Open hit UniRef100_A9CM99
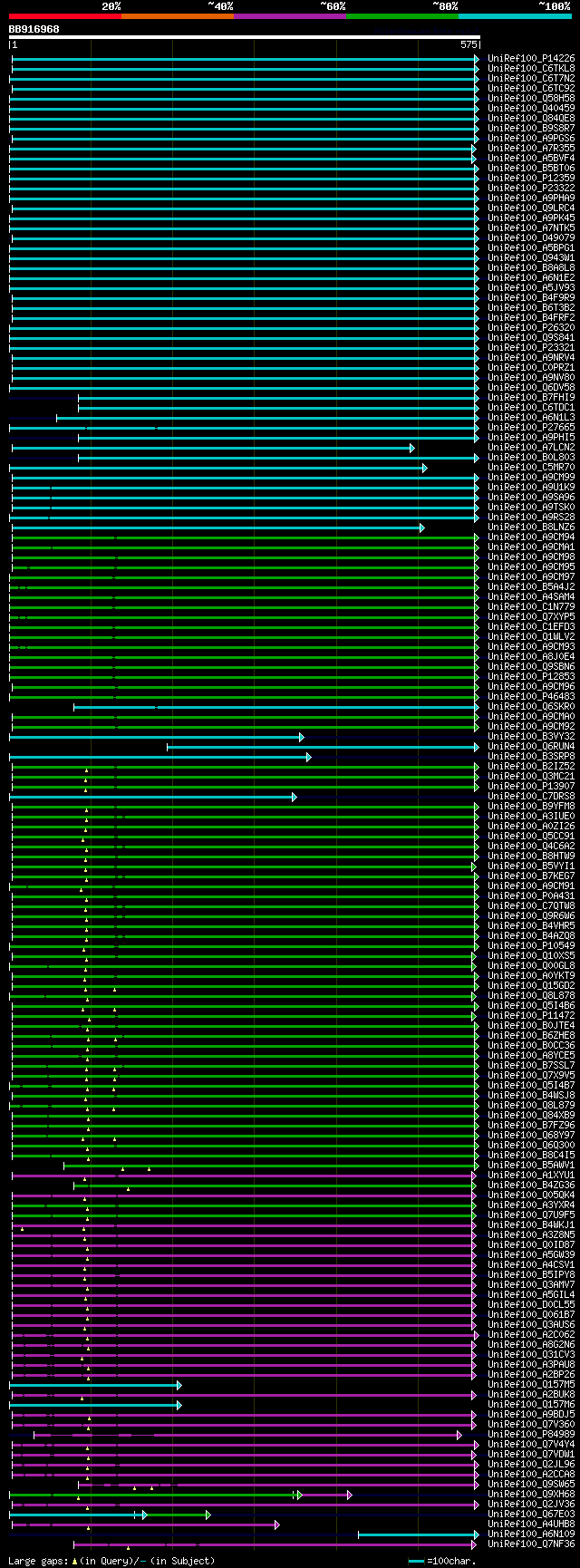 tap(531, 478)
